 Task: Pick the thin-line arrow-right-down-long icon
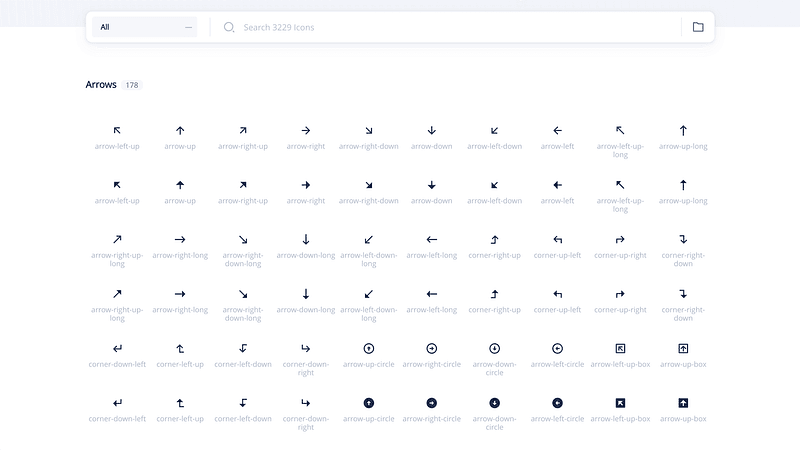coord(243,239)
